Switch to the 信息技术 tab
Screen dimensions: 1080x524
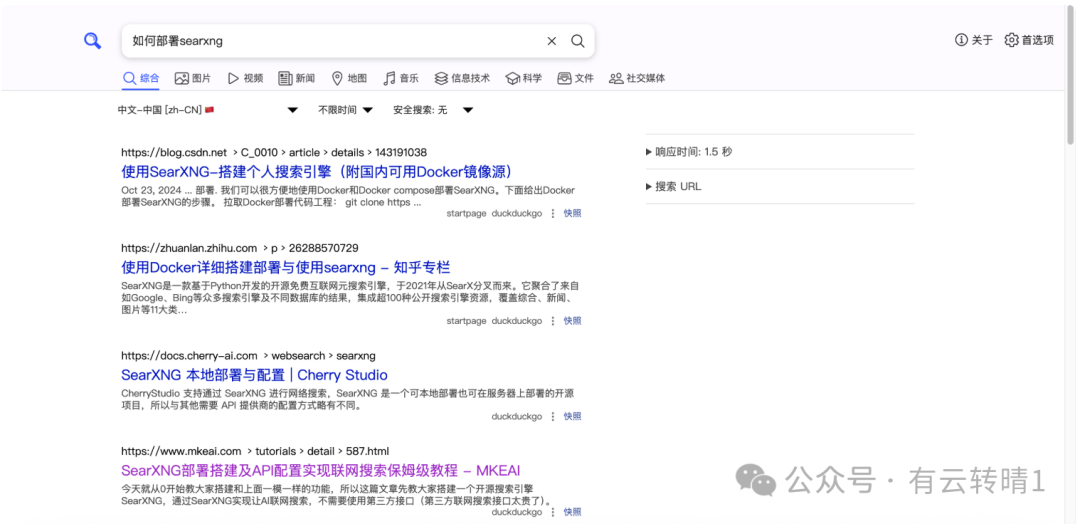[x=462, y=78]
